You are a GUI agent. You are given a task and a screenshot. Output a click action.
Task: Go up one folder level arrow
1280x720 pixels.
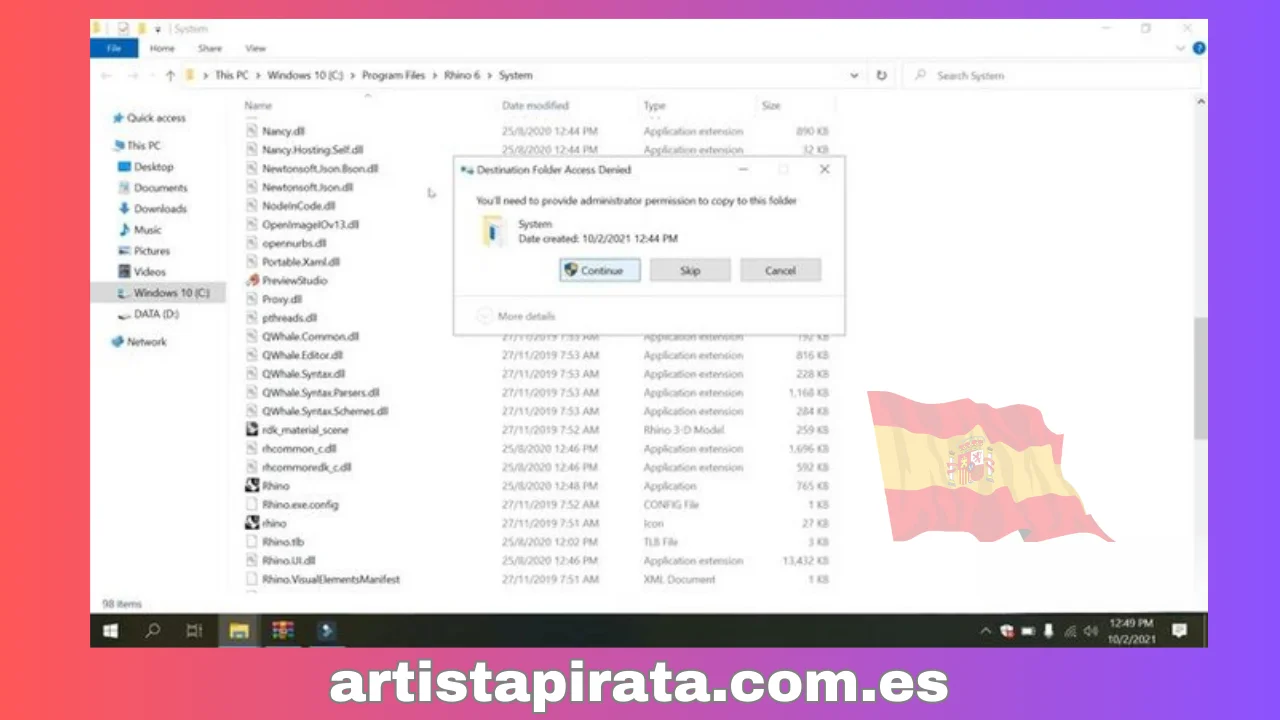tap(170, 76)
